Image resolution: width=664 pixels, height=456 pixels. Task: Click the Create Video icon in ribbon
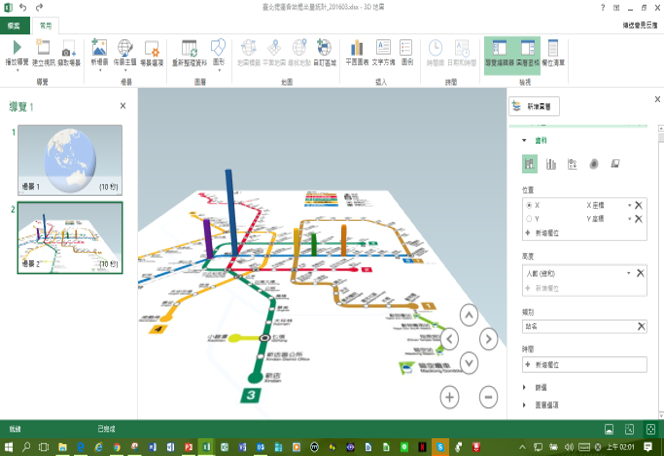[x=43, y=47]
